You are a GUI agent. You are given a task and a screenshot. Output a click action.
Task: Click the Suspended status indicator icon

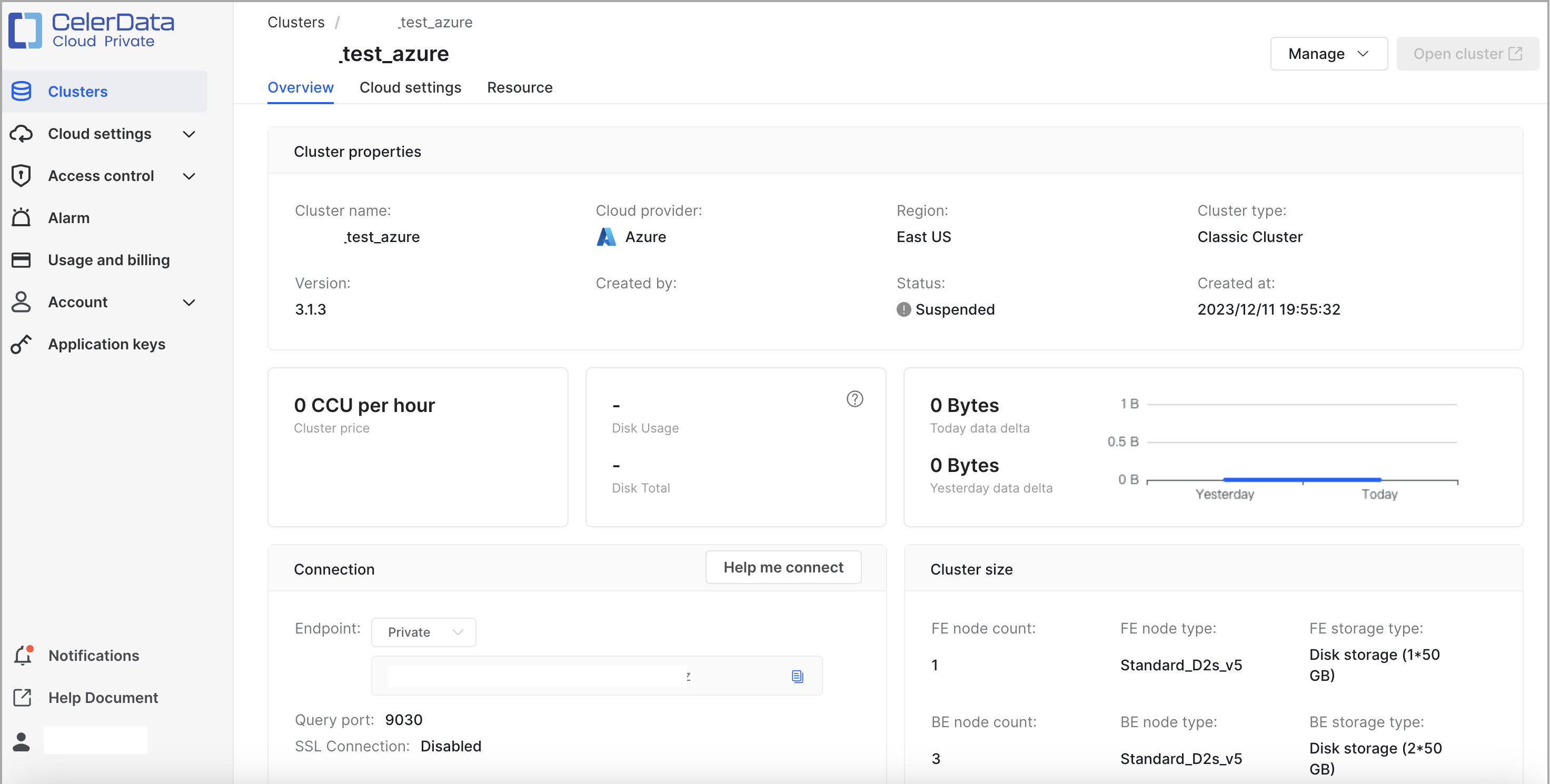904,309
